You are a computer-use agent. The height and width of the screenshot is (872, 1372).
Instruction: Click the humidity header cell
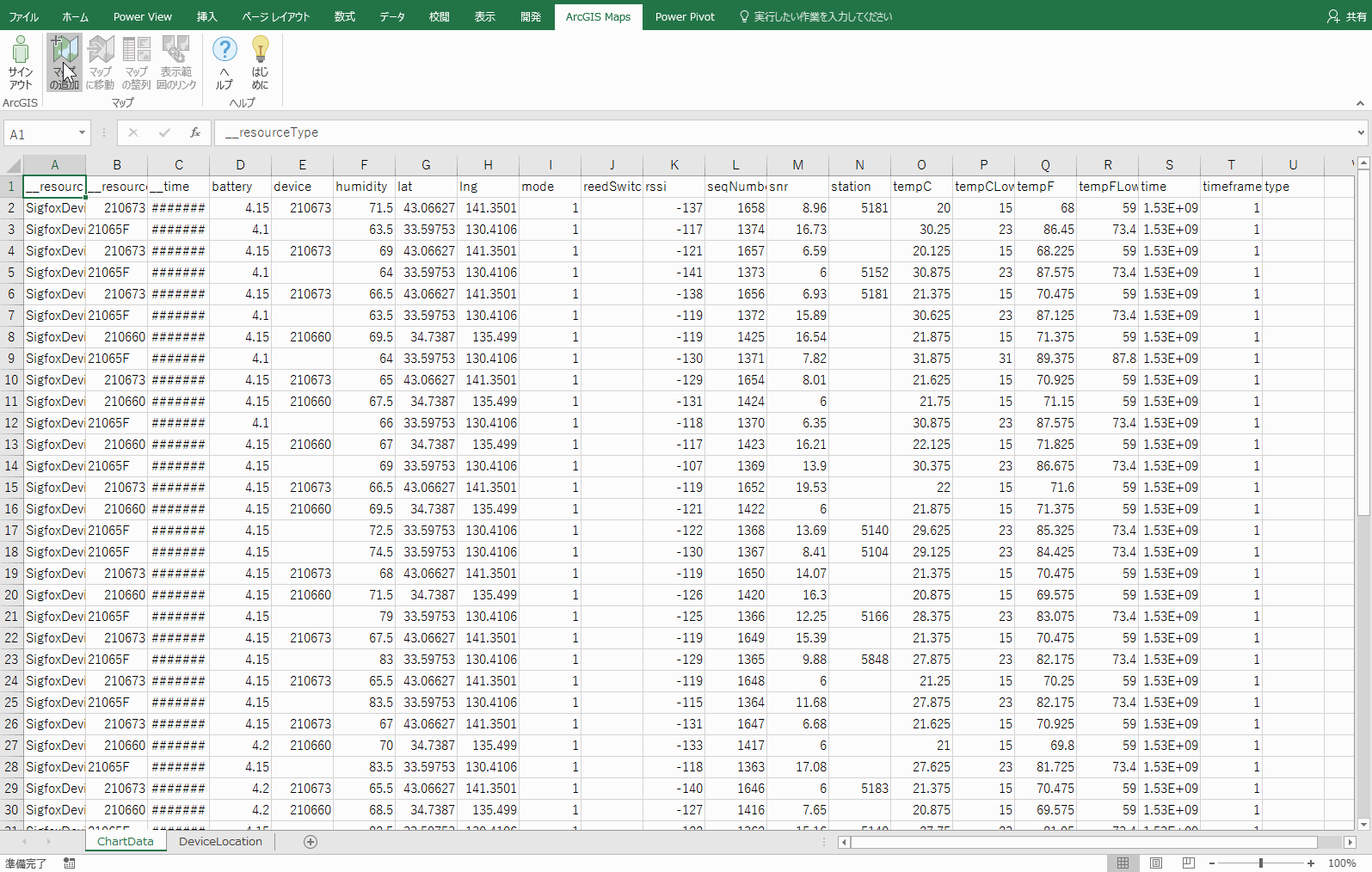click(364, 187)
